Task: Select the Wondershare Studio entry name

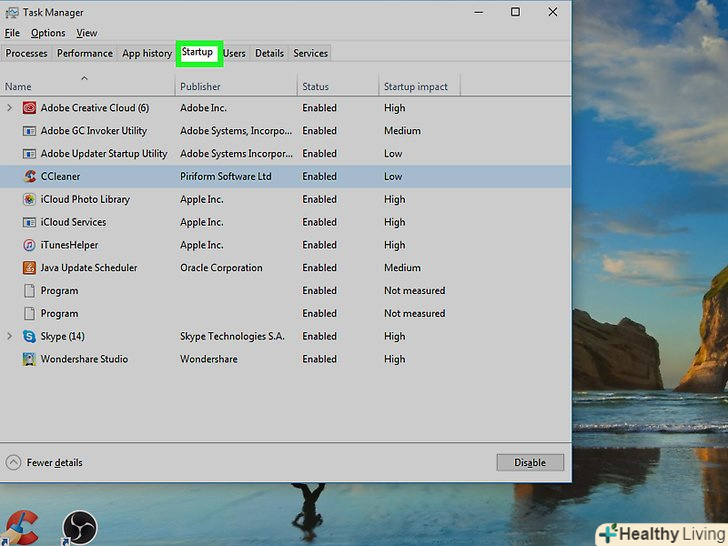Action: pos(84,359)
